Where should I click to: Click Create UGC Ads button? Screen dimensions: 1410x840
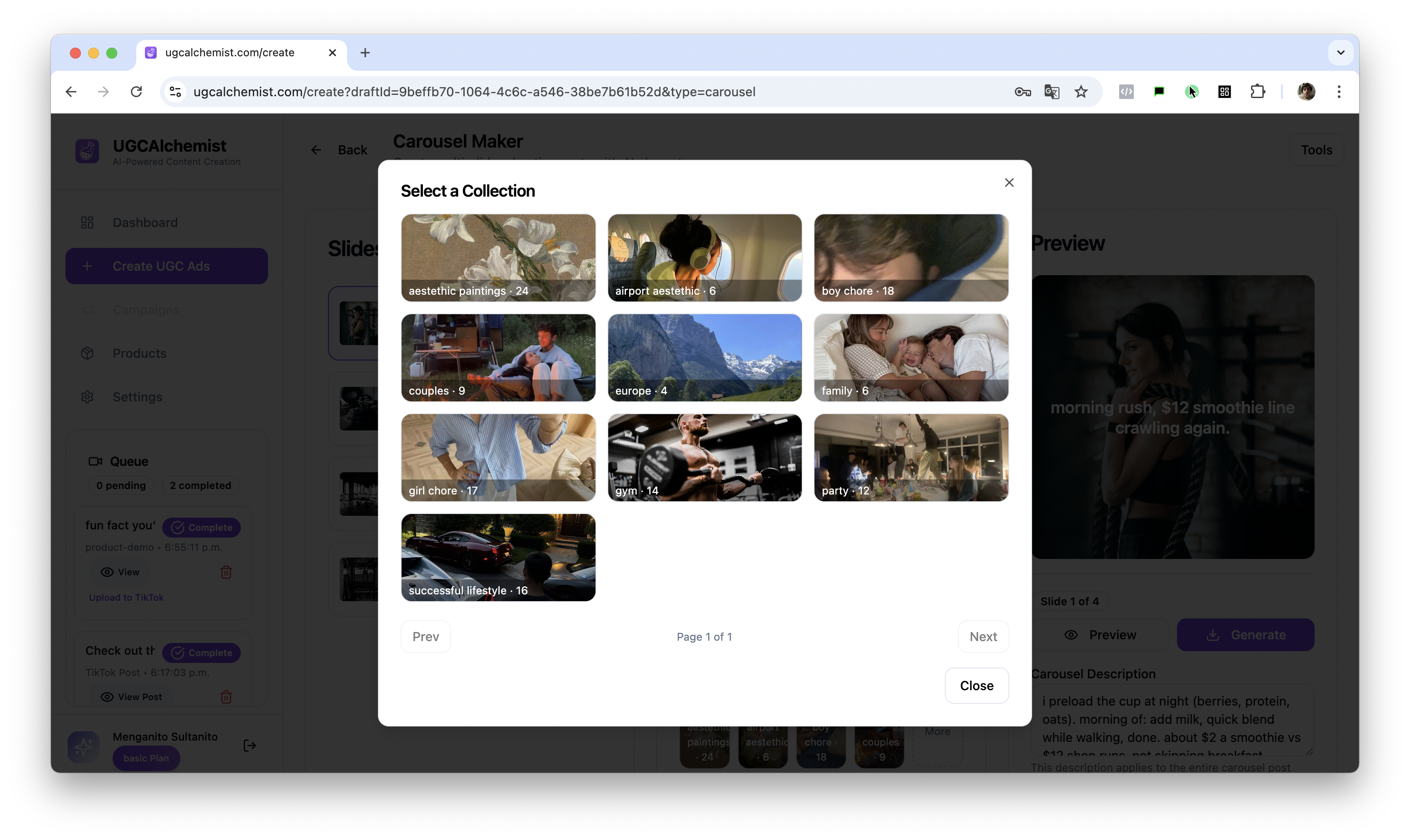pos(166,266)
